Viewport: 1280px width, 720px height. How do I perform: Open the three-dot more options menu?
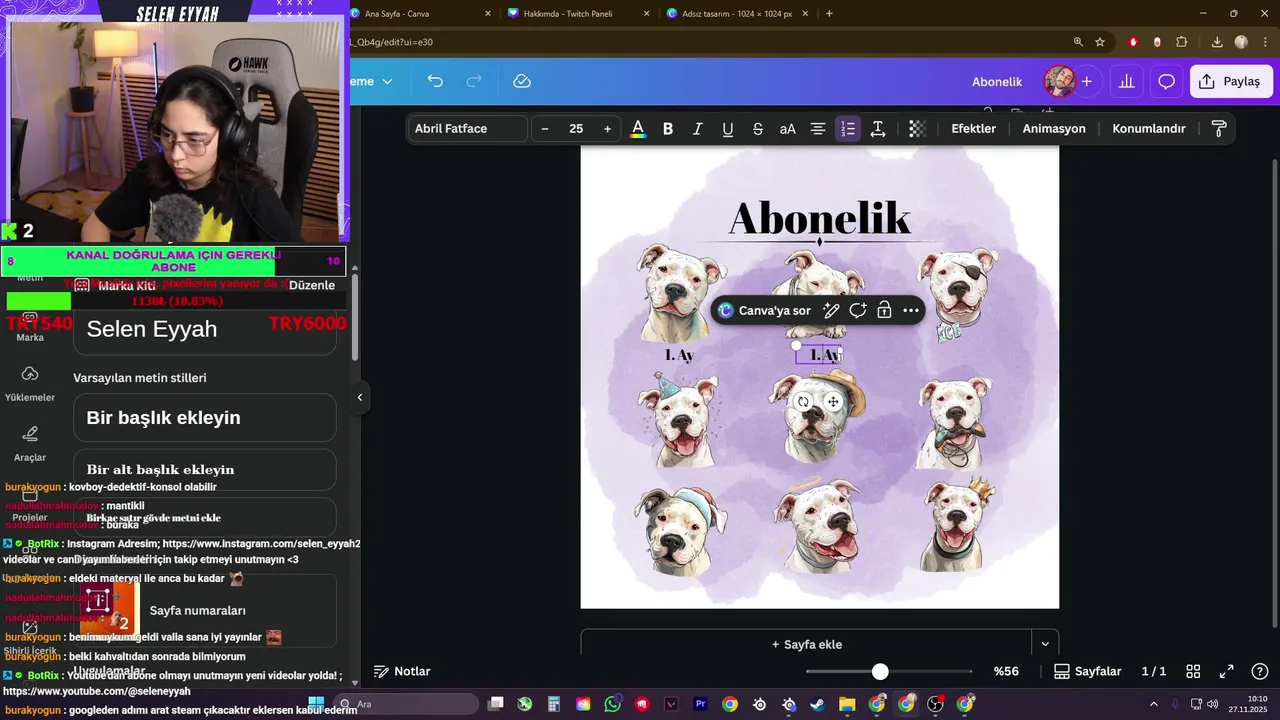[x=911, y=311]
